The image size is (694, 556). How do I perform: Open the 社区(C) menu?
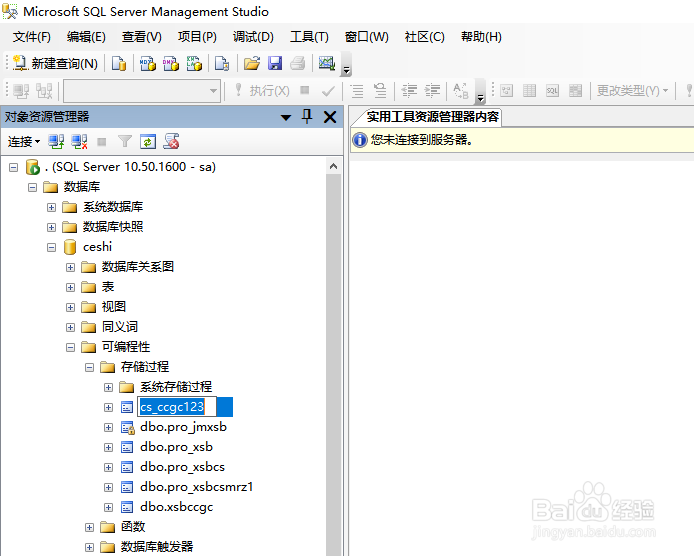(424, 37)
